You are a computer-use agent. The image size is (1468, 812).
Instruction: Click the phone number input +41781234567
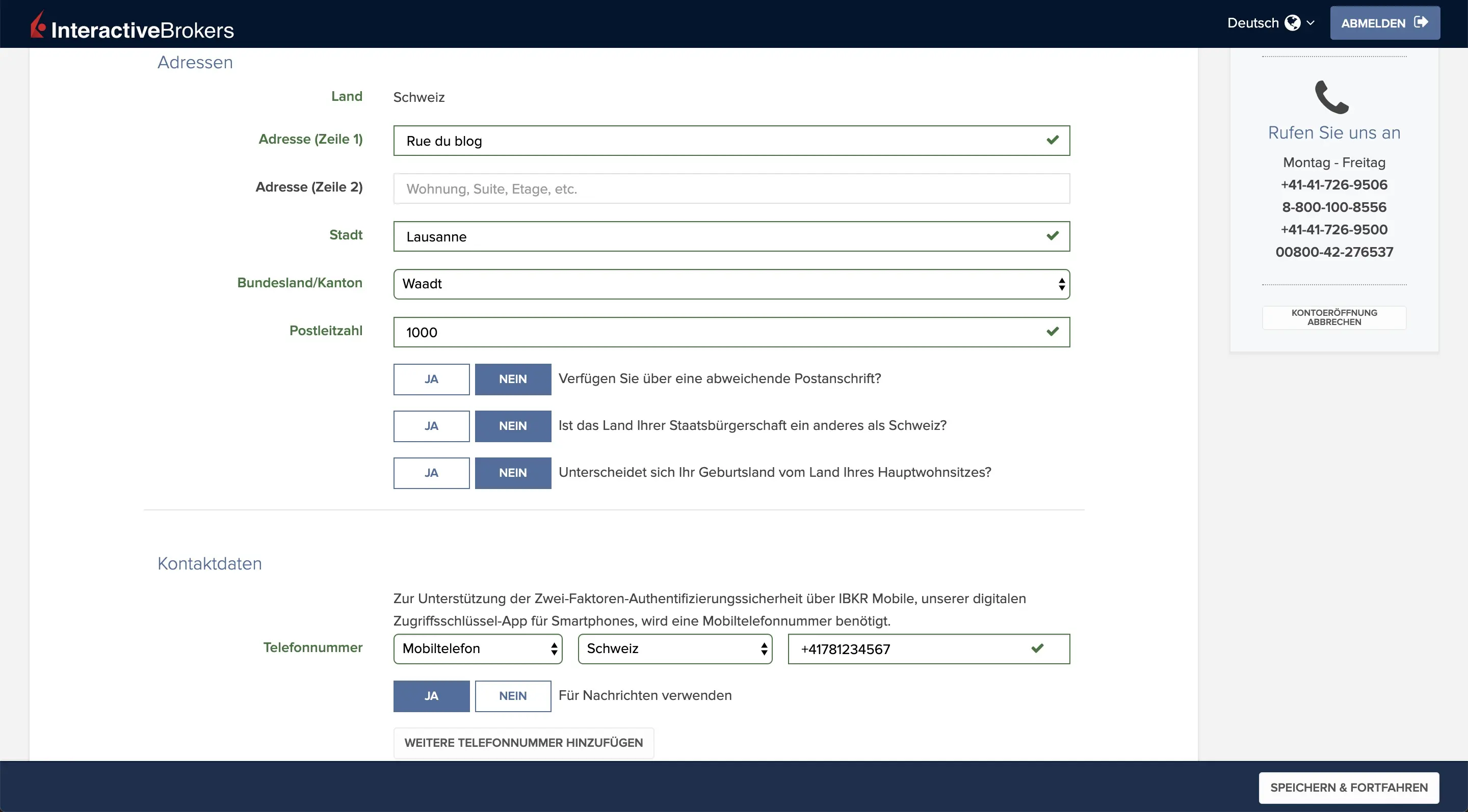point(928,648)
